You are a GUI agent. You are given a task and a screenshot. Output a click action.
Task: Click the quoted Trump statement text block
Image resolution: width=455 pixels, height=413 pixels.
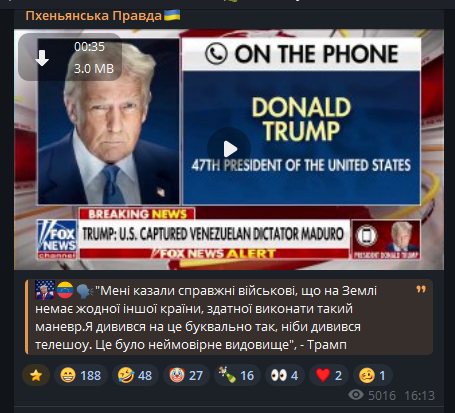pos(229,317)
